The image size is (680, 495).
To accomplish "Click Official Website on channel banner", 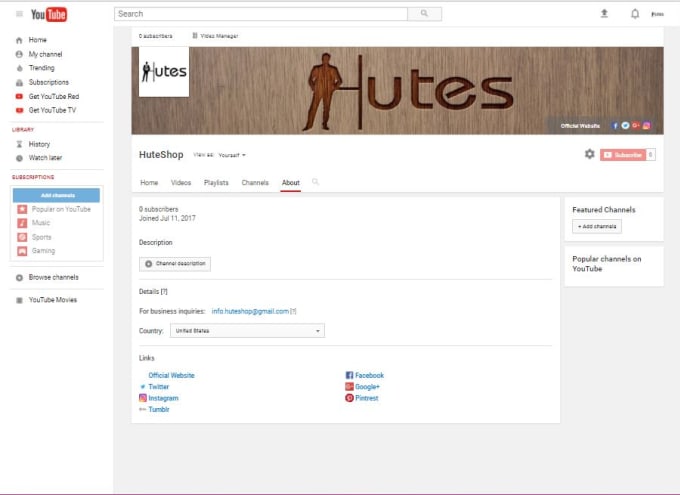I will coord(580,126).
